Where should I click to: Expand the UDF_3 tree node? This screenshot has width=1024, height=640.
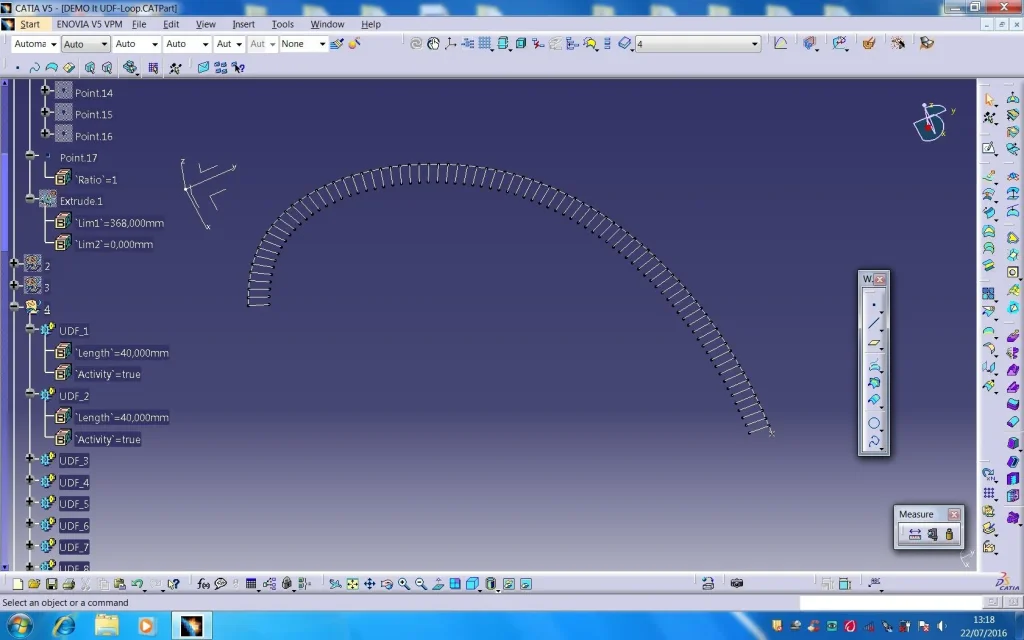(x=30, y=458)
